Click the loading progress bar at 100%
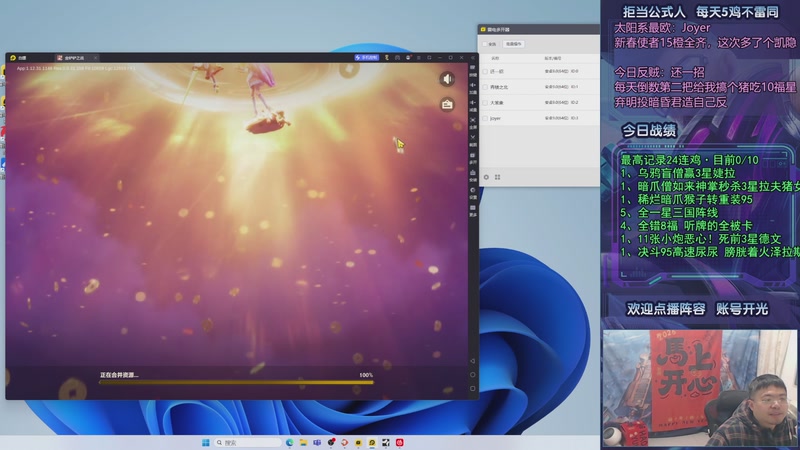Viewport: 800px width, 450px height. [x=236, y=382]
